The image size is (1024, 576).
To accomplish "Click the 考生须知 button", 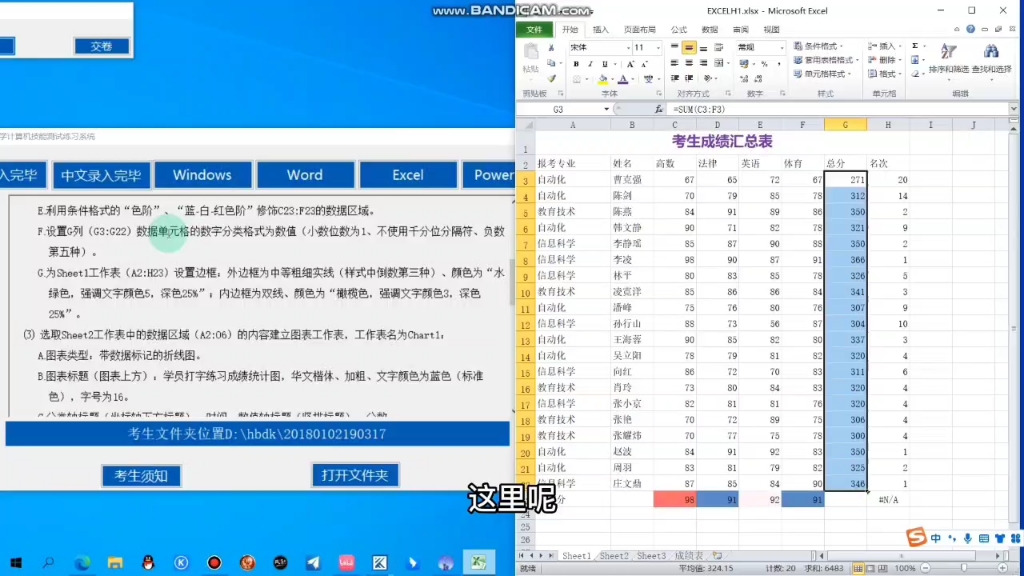I will coord(140,477).
